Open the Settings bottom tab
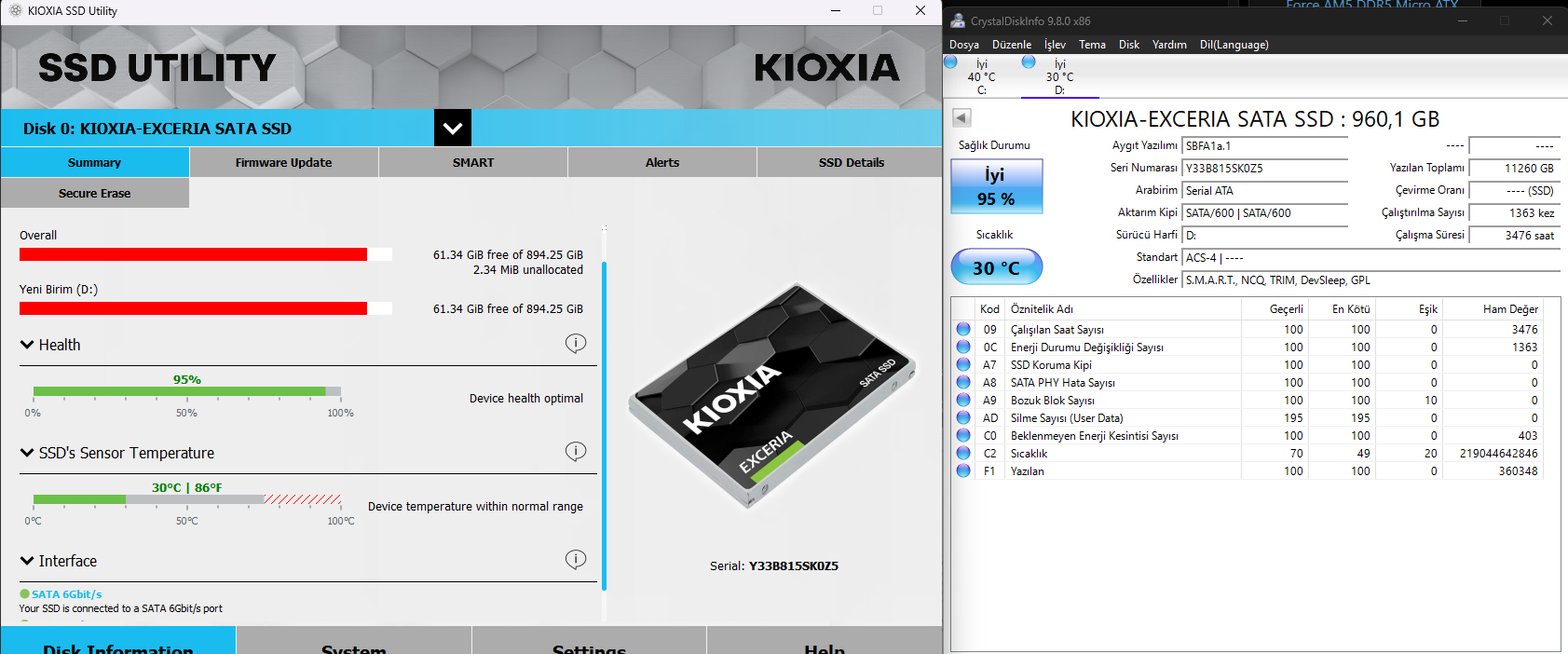Image resolution: width=1568 pixels, height=654 pixels. [589, 641]
